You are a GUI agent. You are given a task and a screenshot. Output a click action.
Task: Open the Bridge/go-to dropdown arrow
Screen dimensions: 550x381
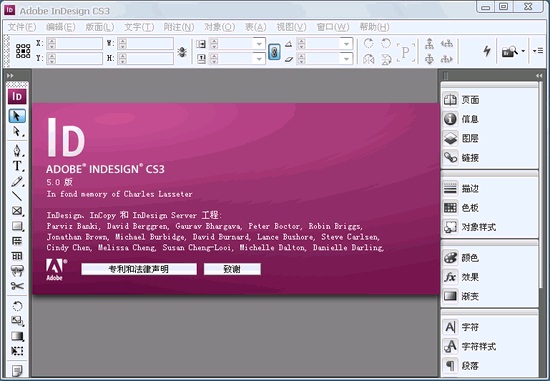523,51
